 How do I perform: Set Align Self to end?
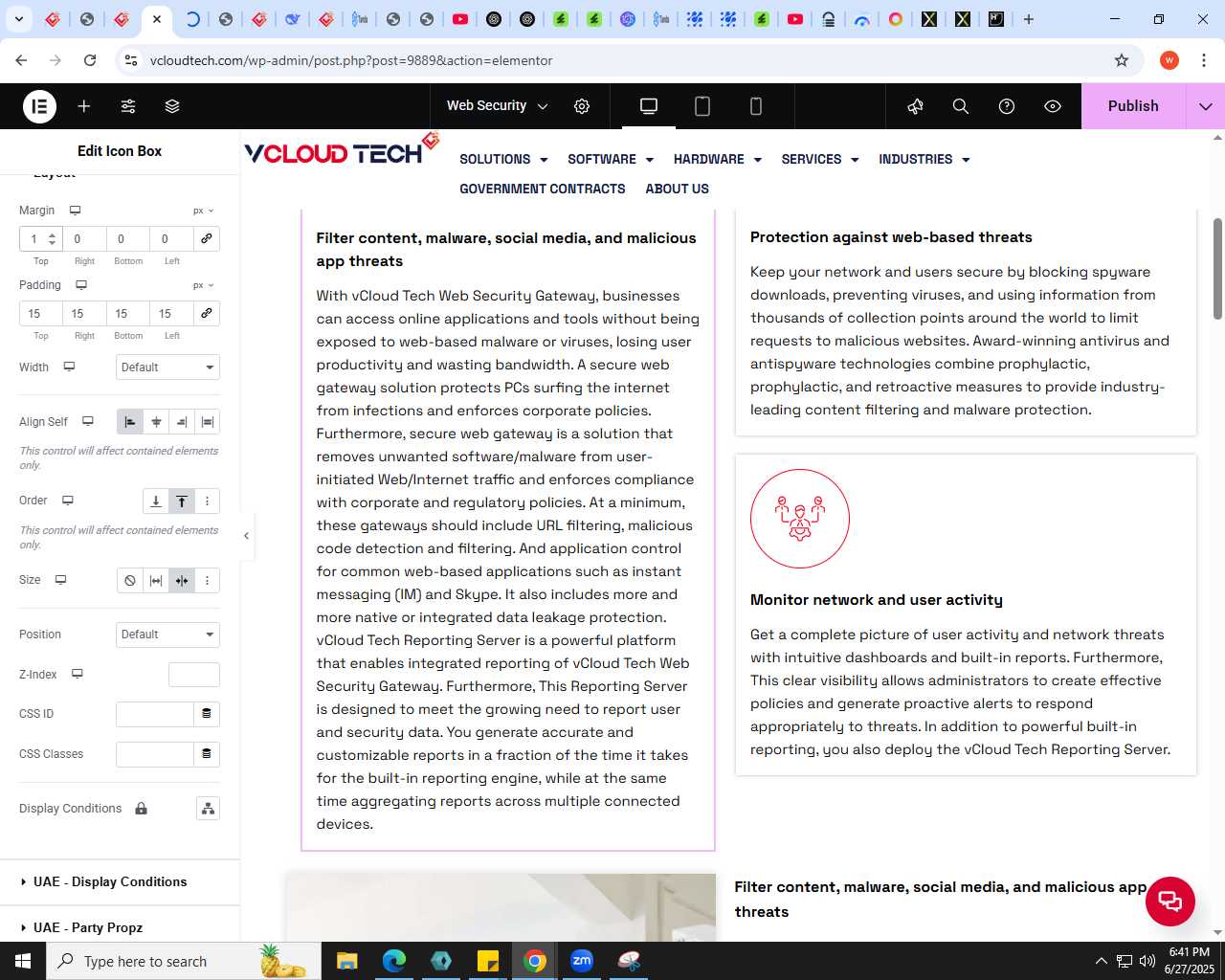click(182, 421)
